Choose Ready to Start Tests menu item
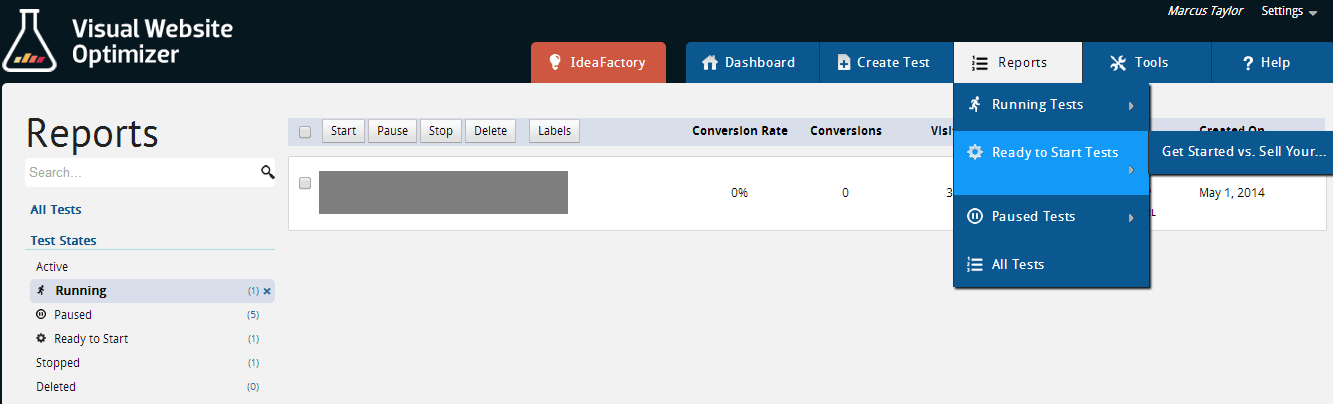 click(1051, 162)
